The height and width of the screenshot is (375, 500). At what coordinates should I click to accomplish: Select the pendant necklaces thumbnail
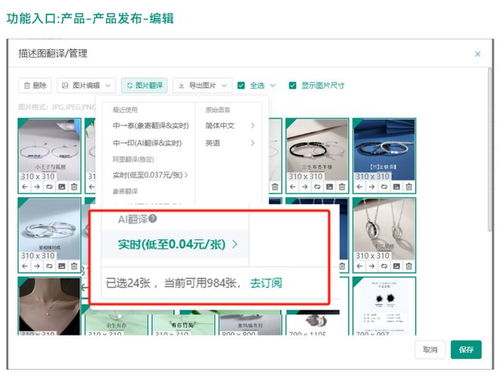[x=384, y=228]
